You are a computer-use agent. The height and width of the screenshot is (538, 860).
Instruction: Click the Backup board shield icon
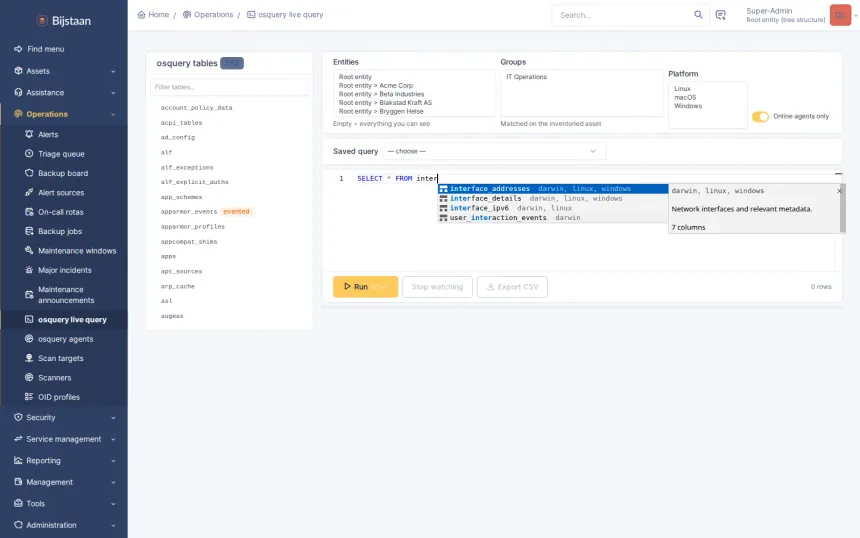29,173
